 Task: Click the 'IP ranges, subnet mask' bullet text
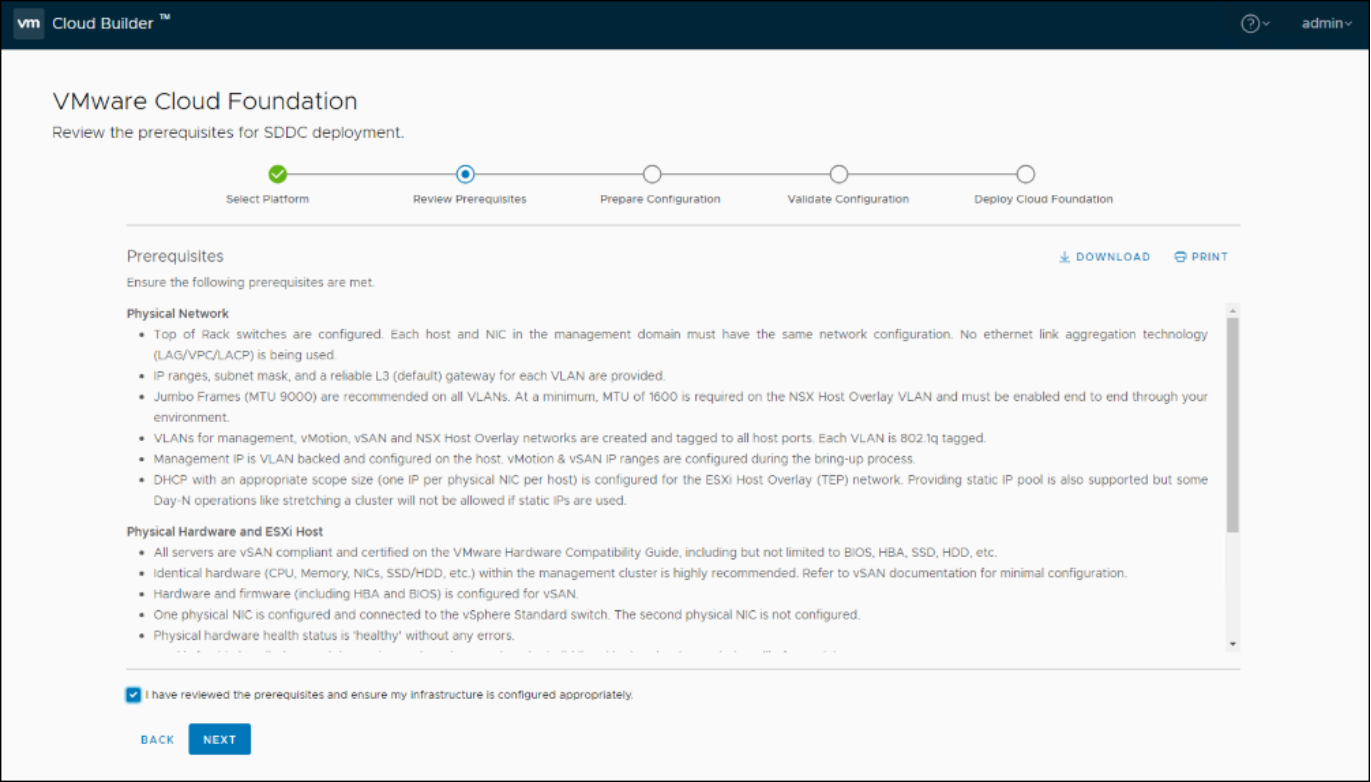tap(409, 376)
